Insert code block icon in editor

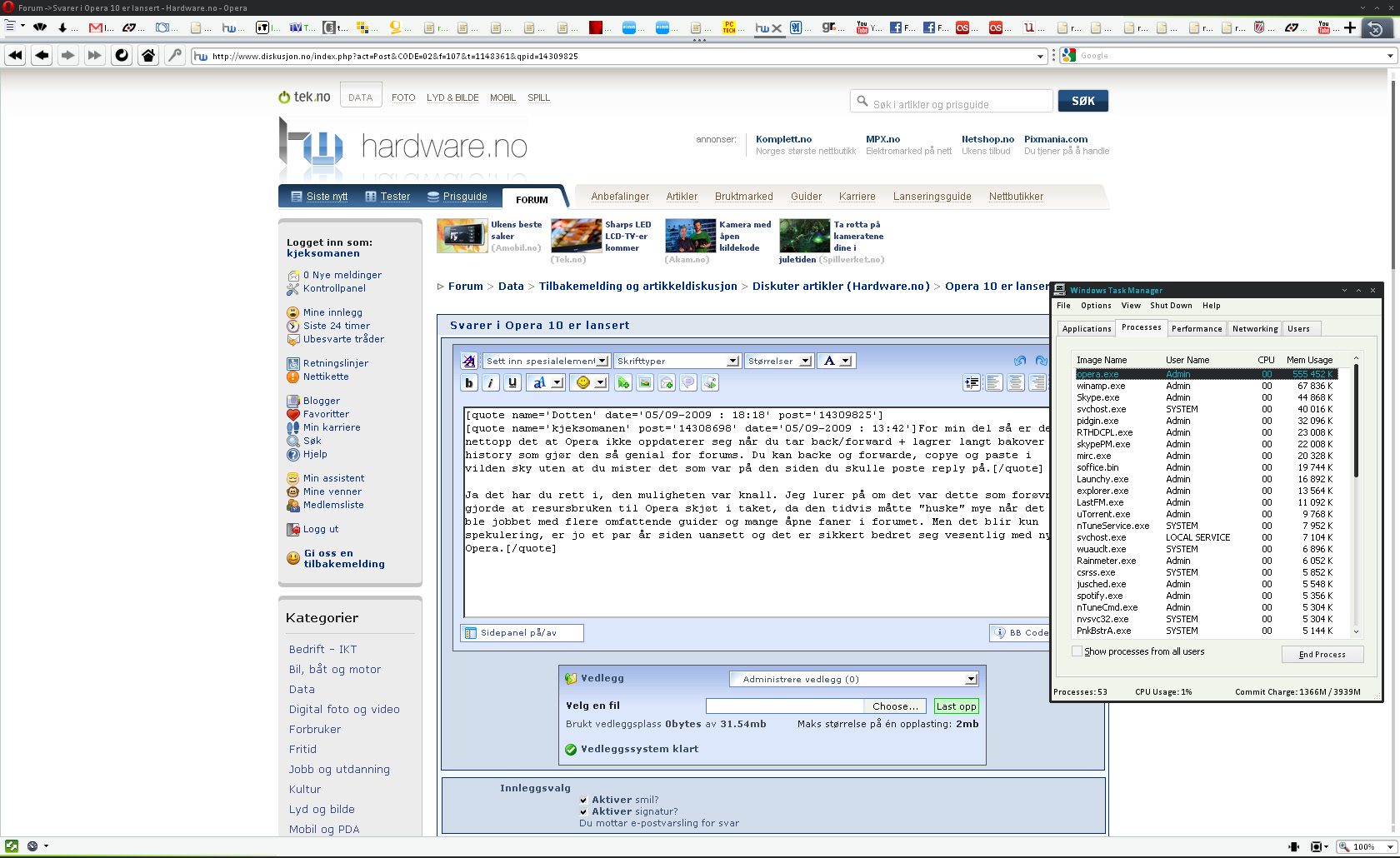click(x=710, y=383)
